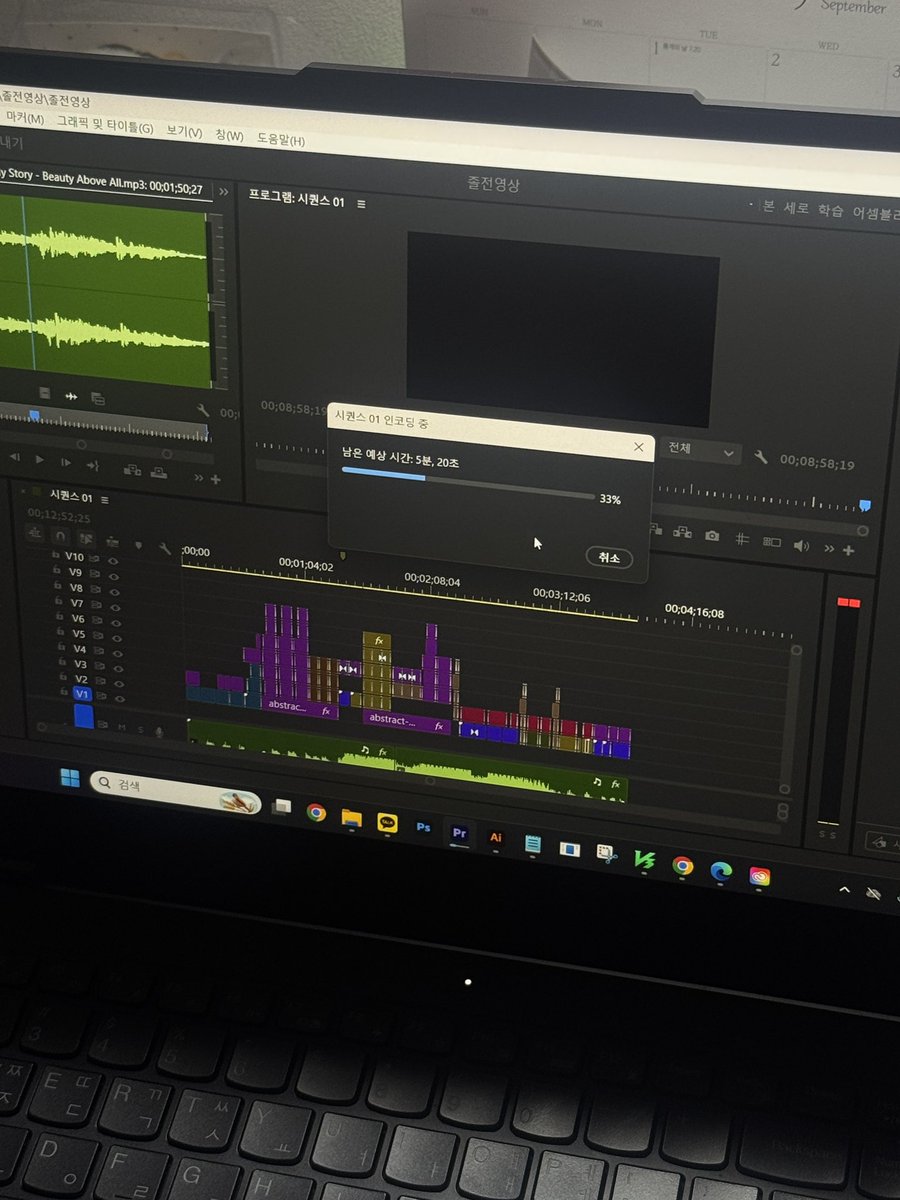Viewport: 900px width, 1200px height.
Task: Click the encoding progress bar at 33%
Action: click(x=468, y=483)
